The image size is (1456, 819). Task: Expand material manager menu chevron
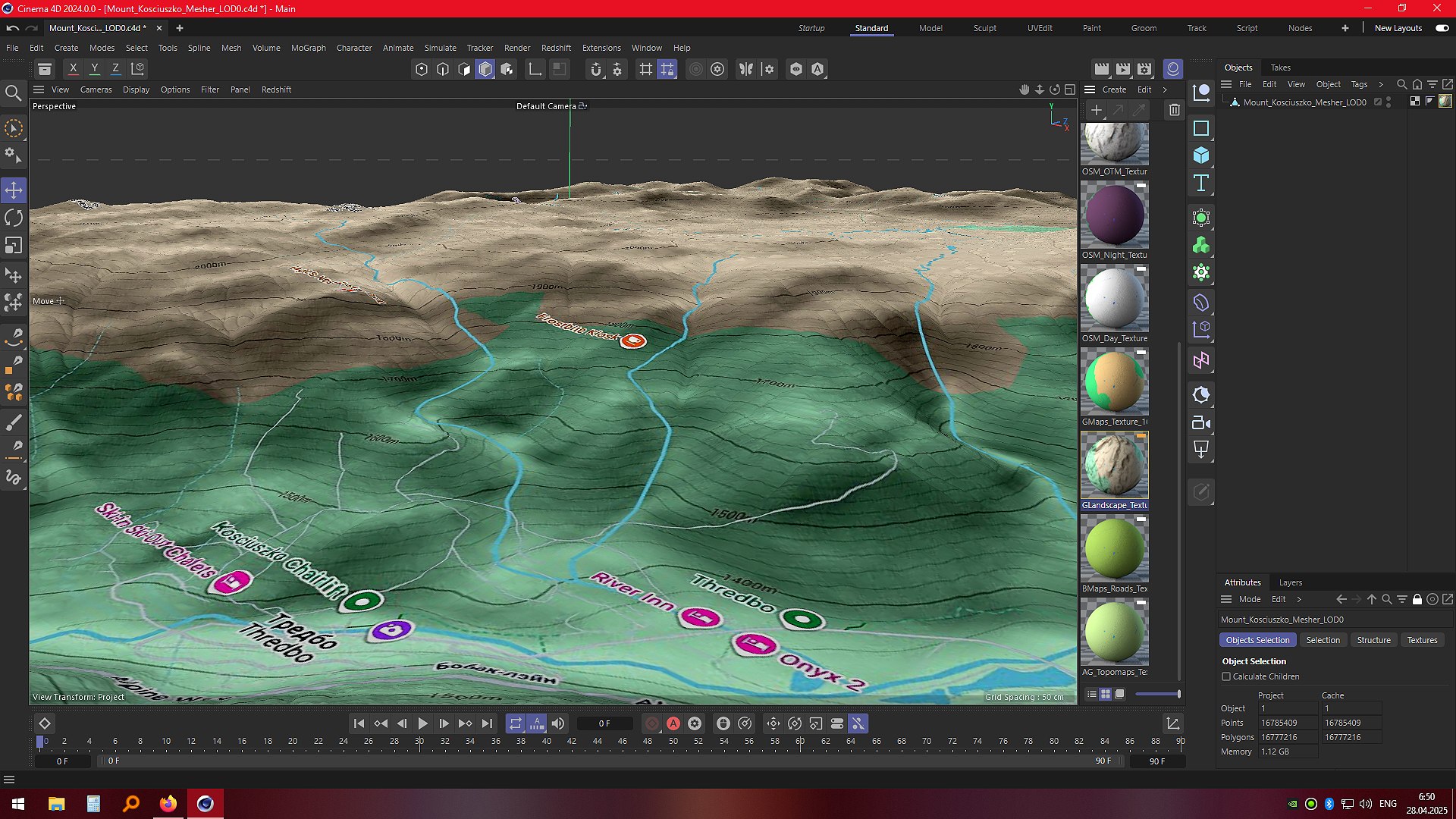[1165, 89]
